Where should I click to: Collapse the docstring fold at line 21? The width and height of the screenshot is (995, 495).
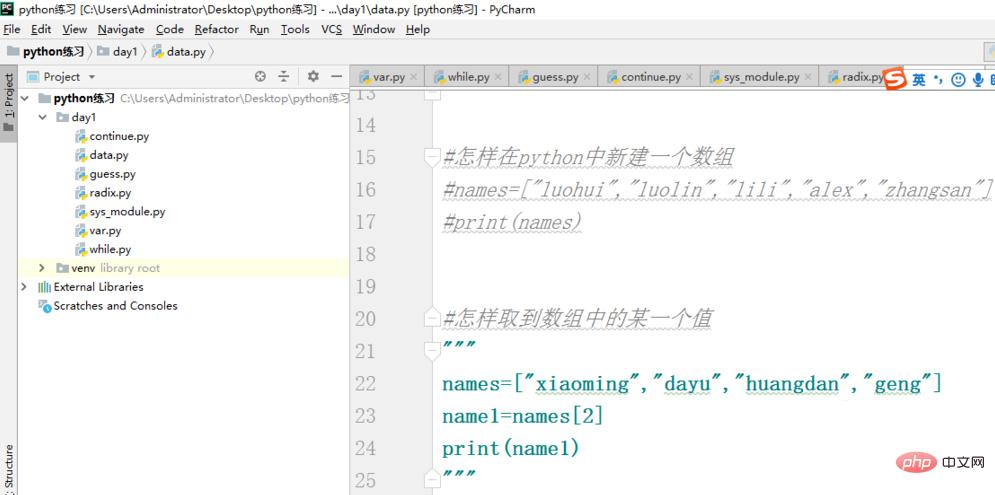[x=433, y=350]
